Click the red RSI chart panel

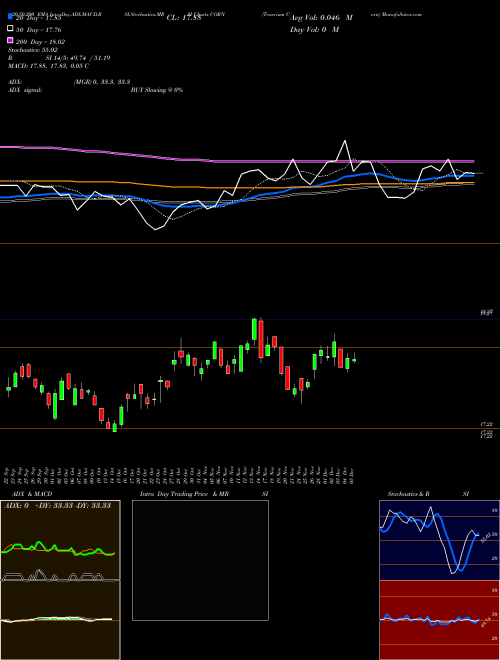pos(439,620)
